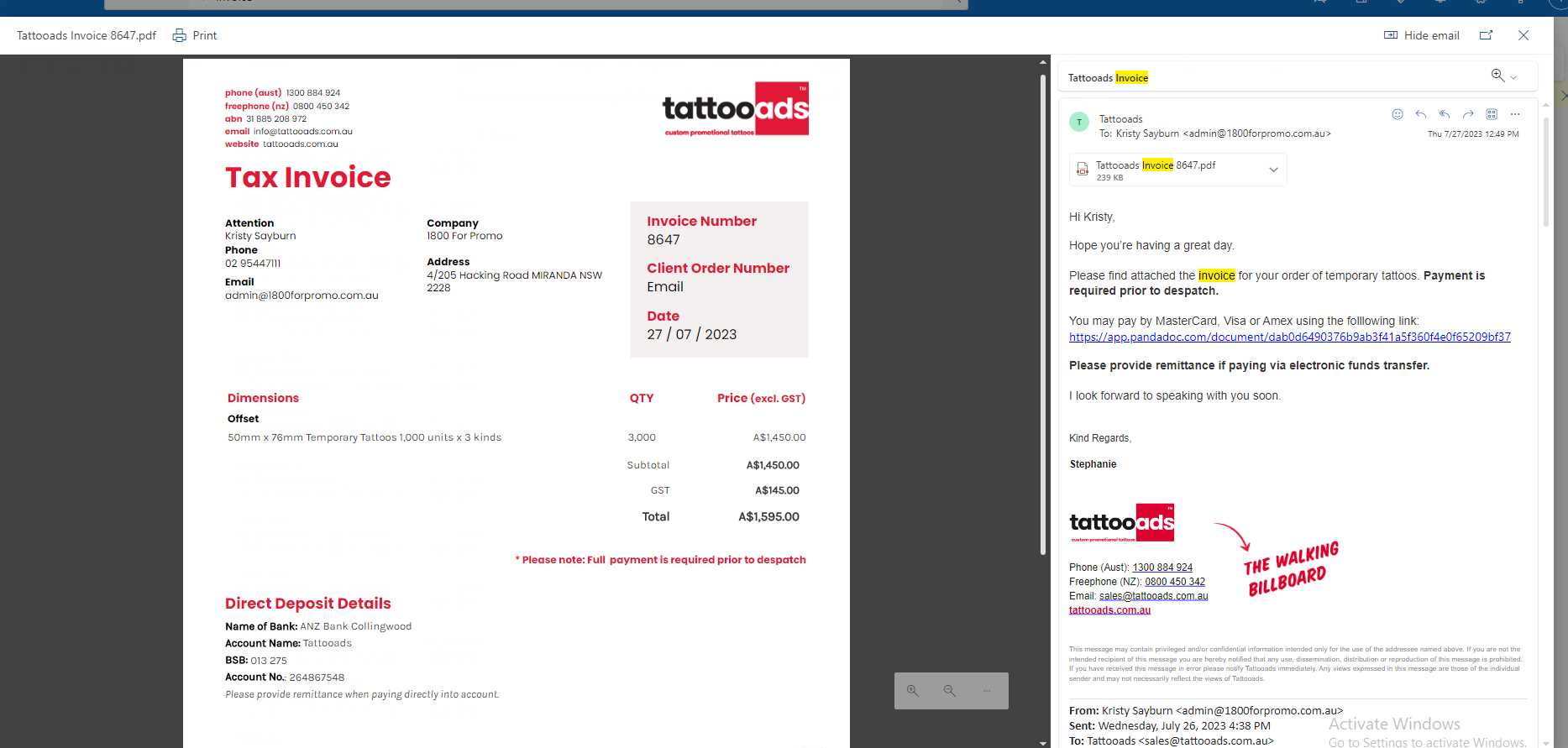The width and height of the screenshot is (1568, 748).
Task: Select the GST amount A$145.00
Action: [777, 490]
